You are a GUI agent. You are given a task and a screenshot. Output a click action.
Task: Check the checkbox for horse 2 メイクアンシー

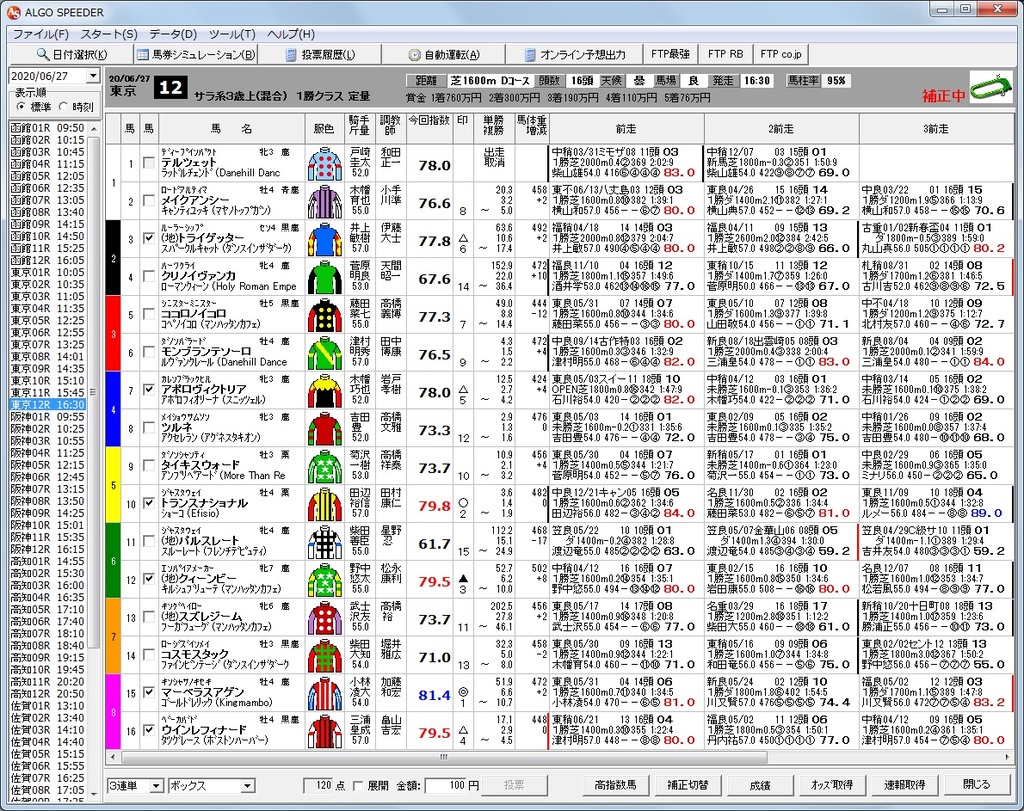150,201
